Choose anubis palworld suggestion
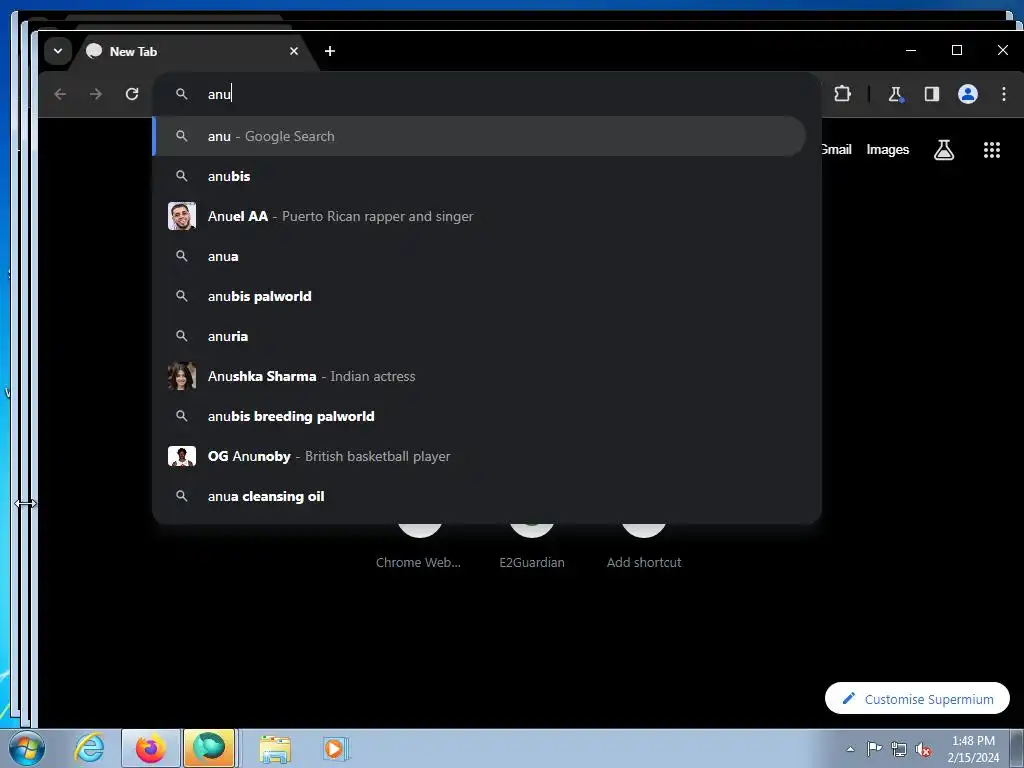 480,296
